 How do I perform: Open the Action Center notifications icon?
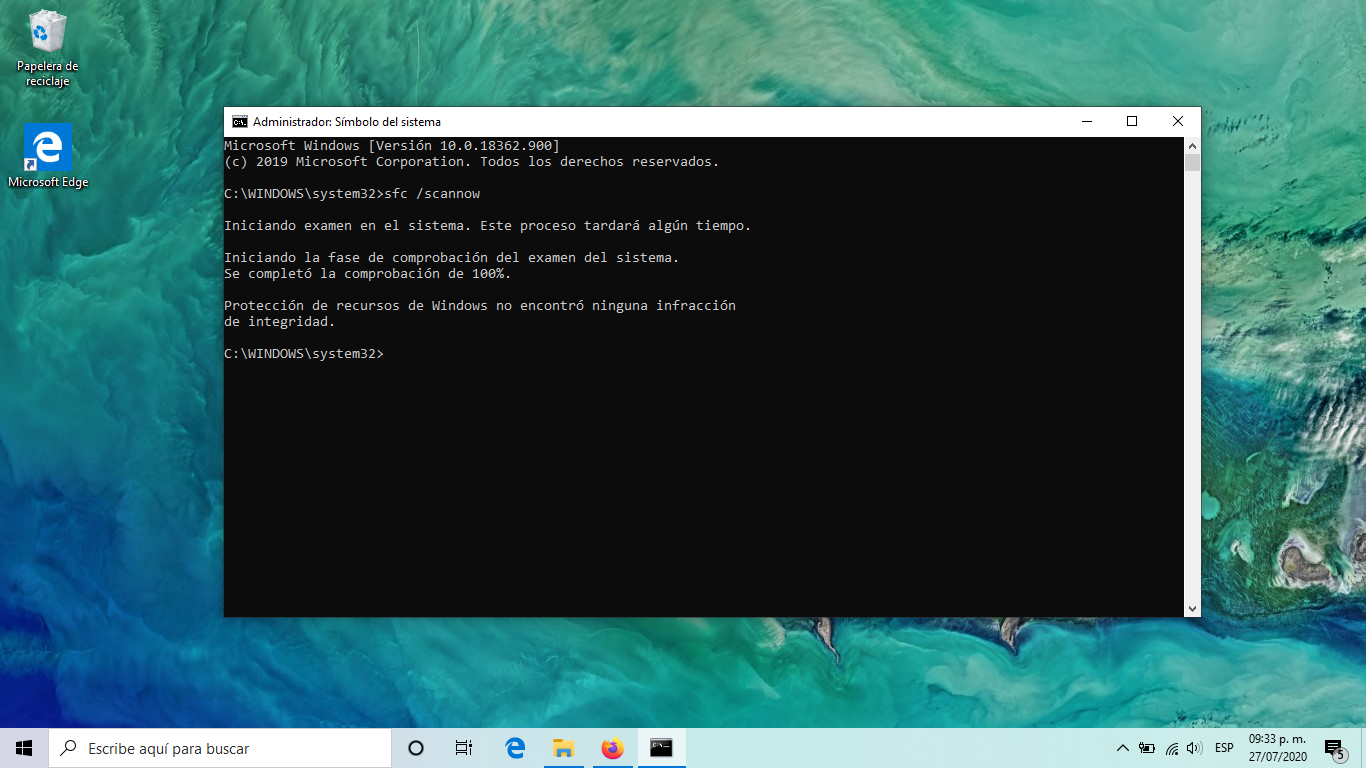pos(1334,748)
